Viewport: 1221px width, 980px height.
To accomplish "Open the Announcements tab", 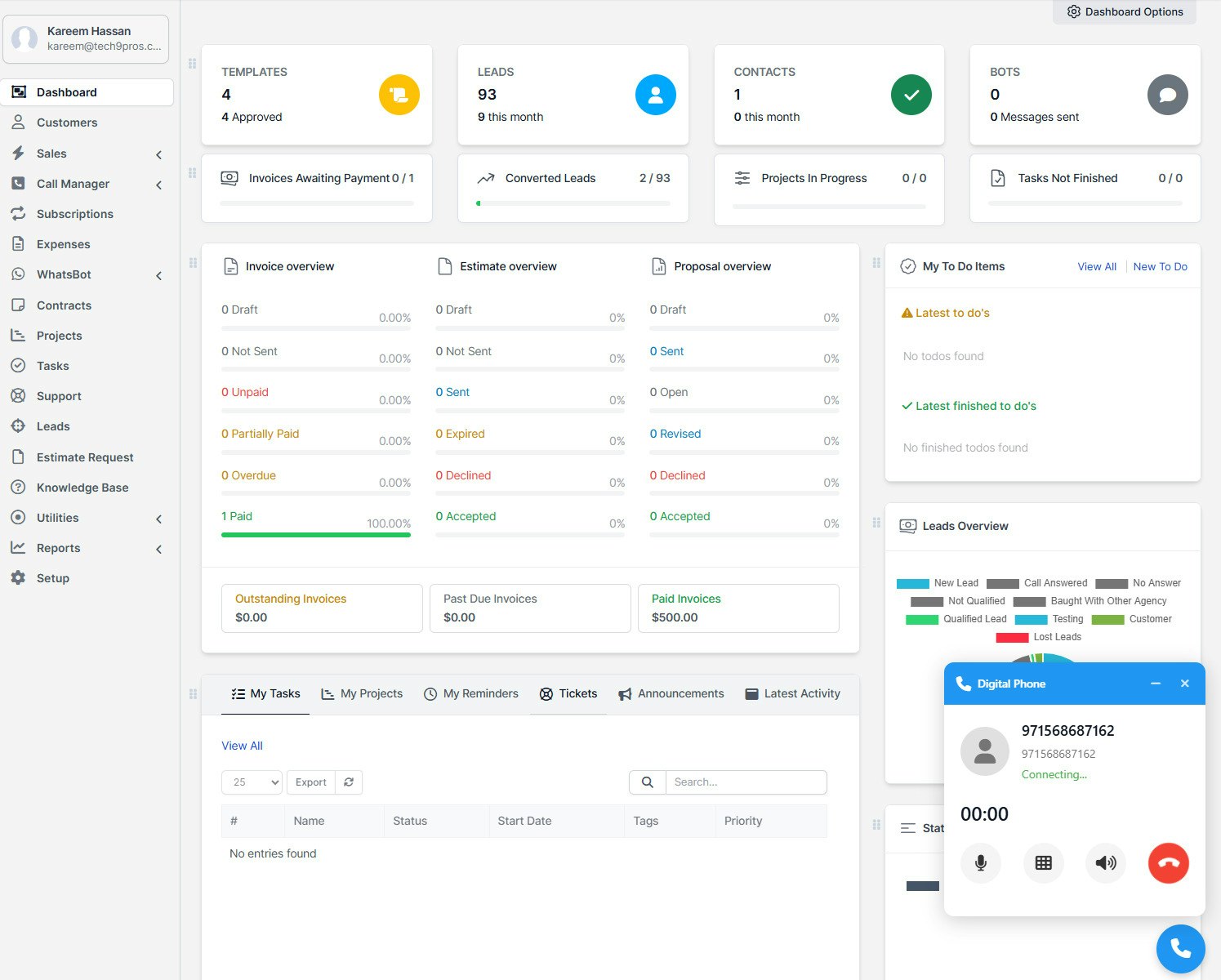I will 671,693.
